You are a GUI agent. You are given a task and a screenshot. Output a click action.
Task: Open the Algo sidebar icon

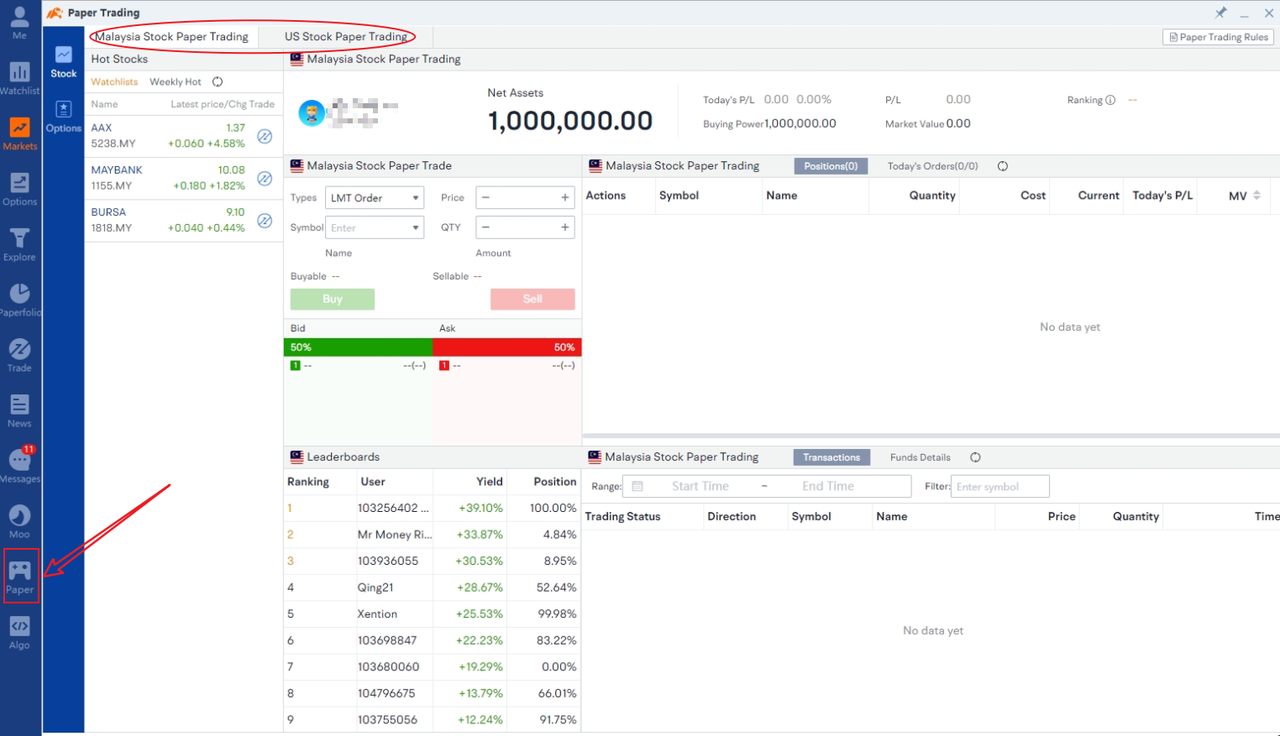pyautogui.click(x=19, y=633)
